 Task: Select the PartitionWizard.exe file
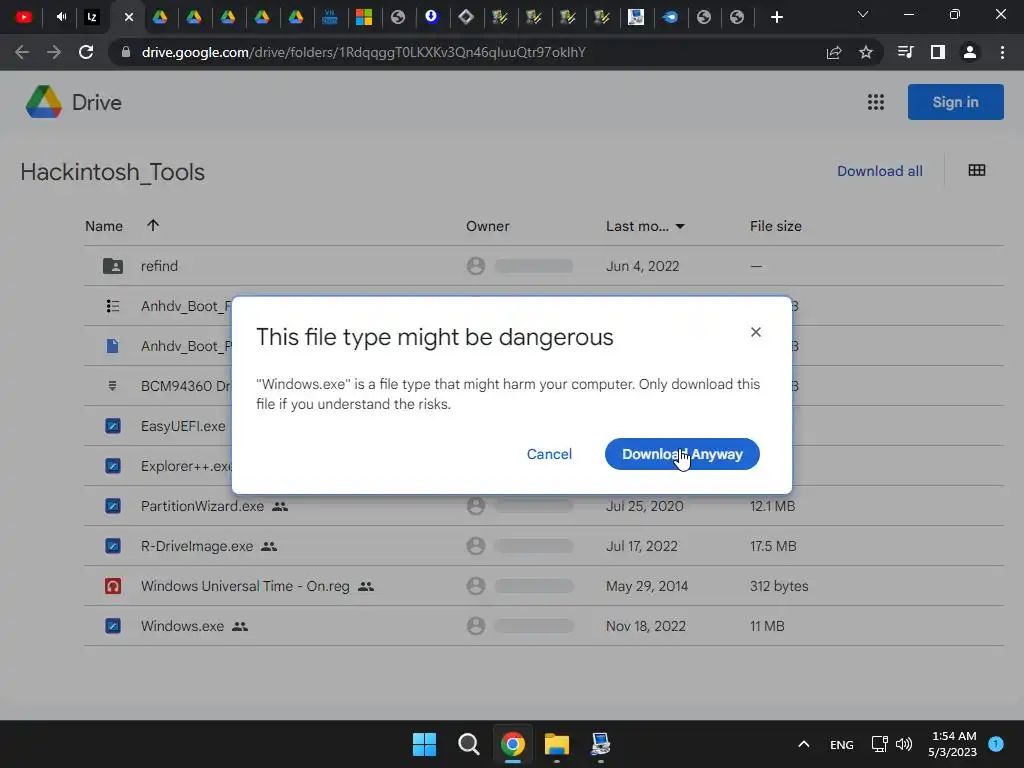(202, 506)
